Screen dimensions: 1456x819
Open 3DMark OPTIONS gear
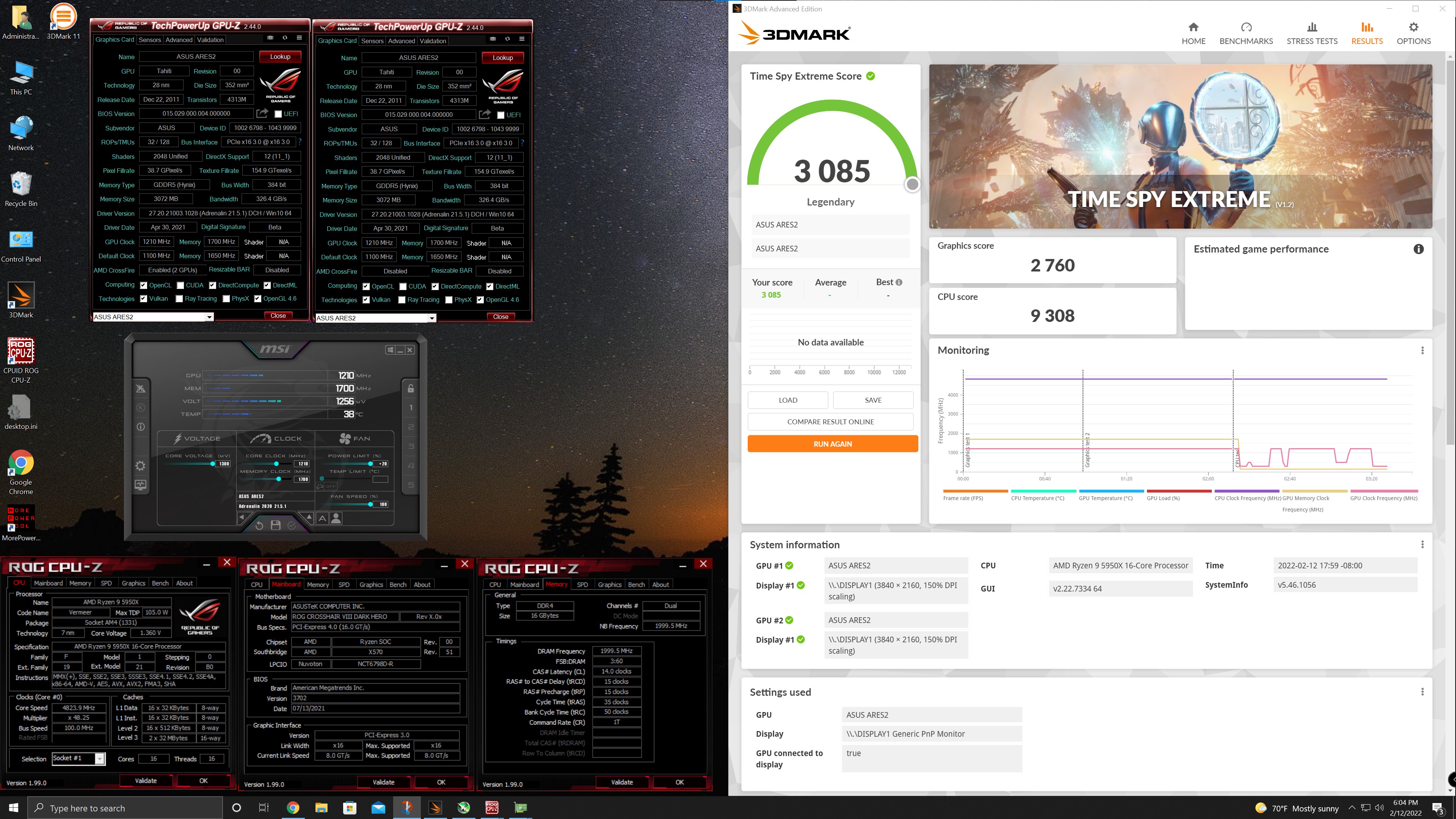pos(1414,33)
